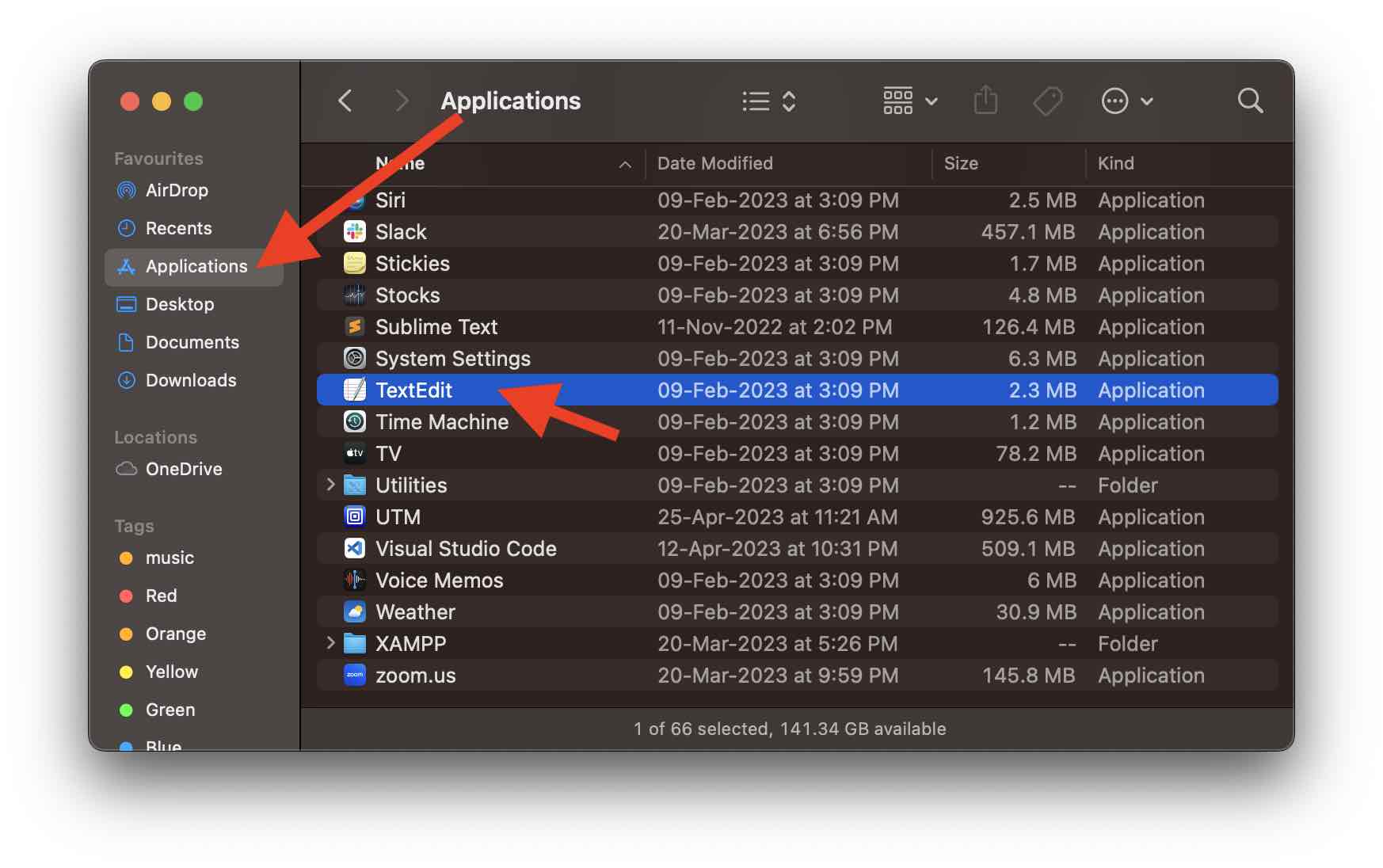1383x868 pixels.
Task: Toggle sort direction on the Name column
Action: [625, 164]
